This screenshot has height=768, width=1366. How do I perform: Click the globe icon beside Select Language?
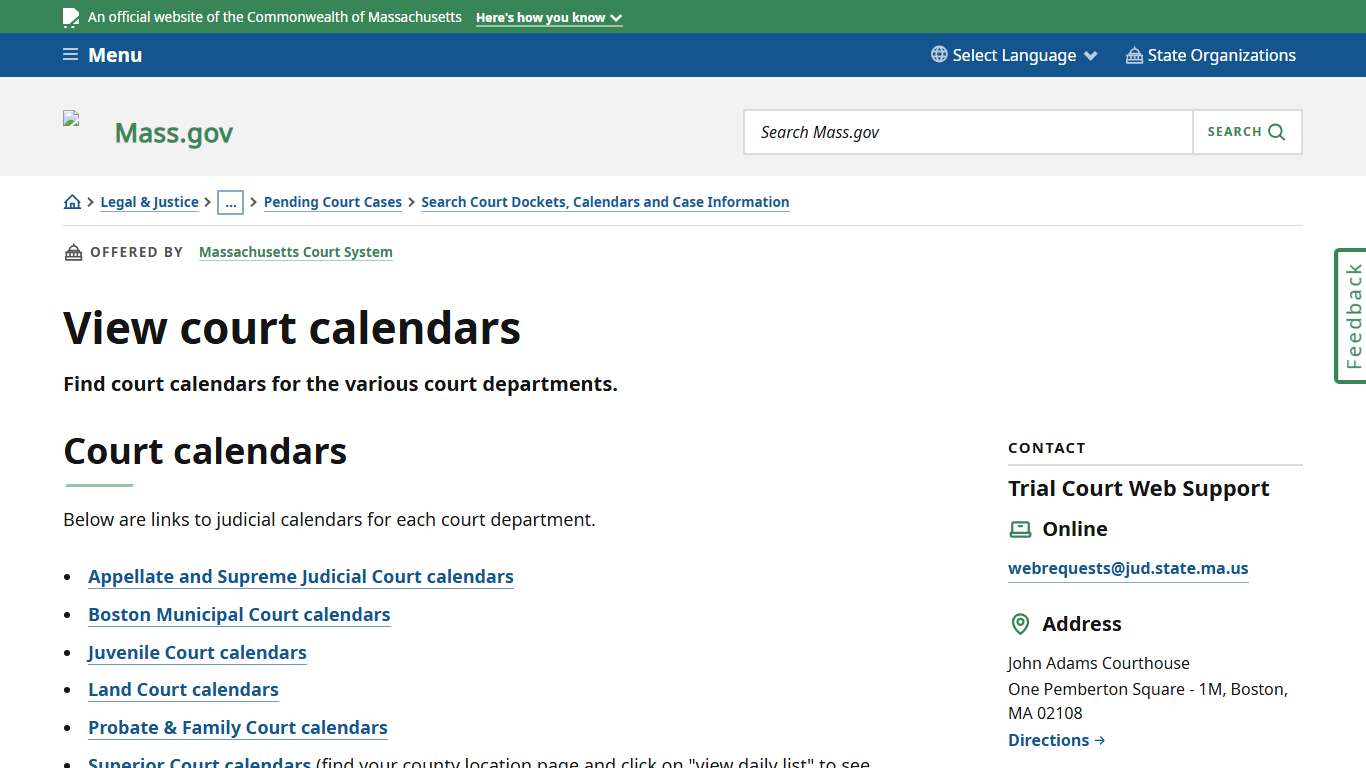tap(937, 55)
